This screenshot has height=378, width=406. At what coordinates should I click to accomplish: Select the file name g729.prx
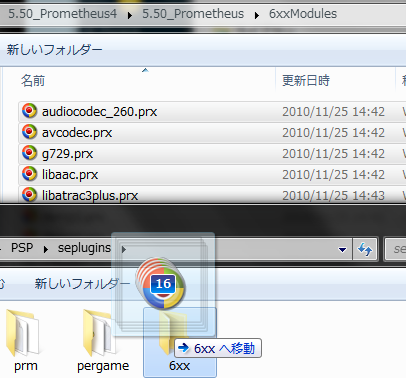tap(67, 154)
